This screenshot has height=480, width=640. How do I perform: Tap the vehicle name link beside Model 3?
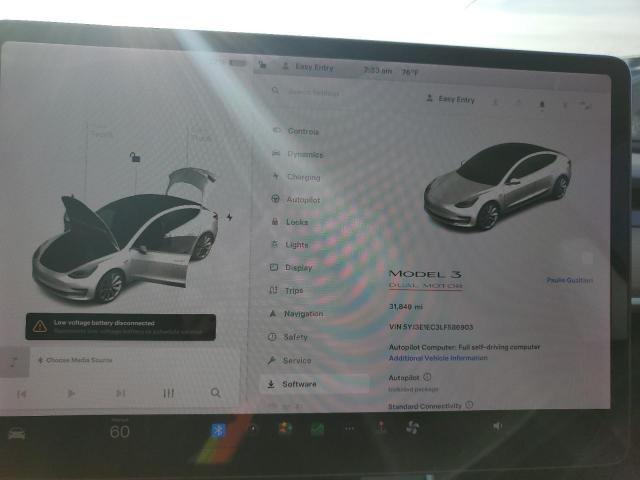(x=569, y=280)
